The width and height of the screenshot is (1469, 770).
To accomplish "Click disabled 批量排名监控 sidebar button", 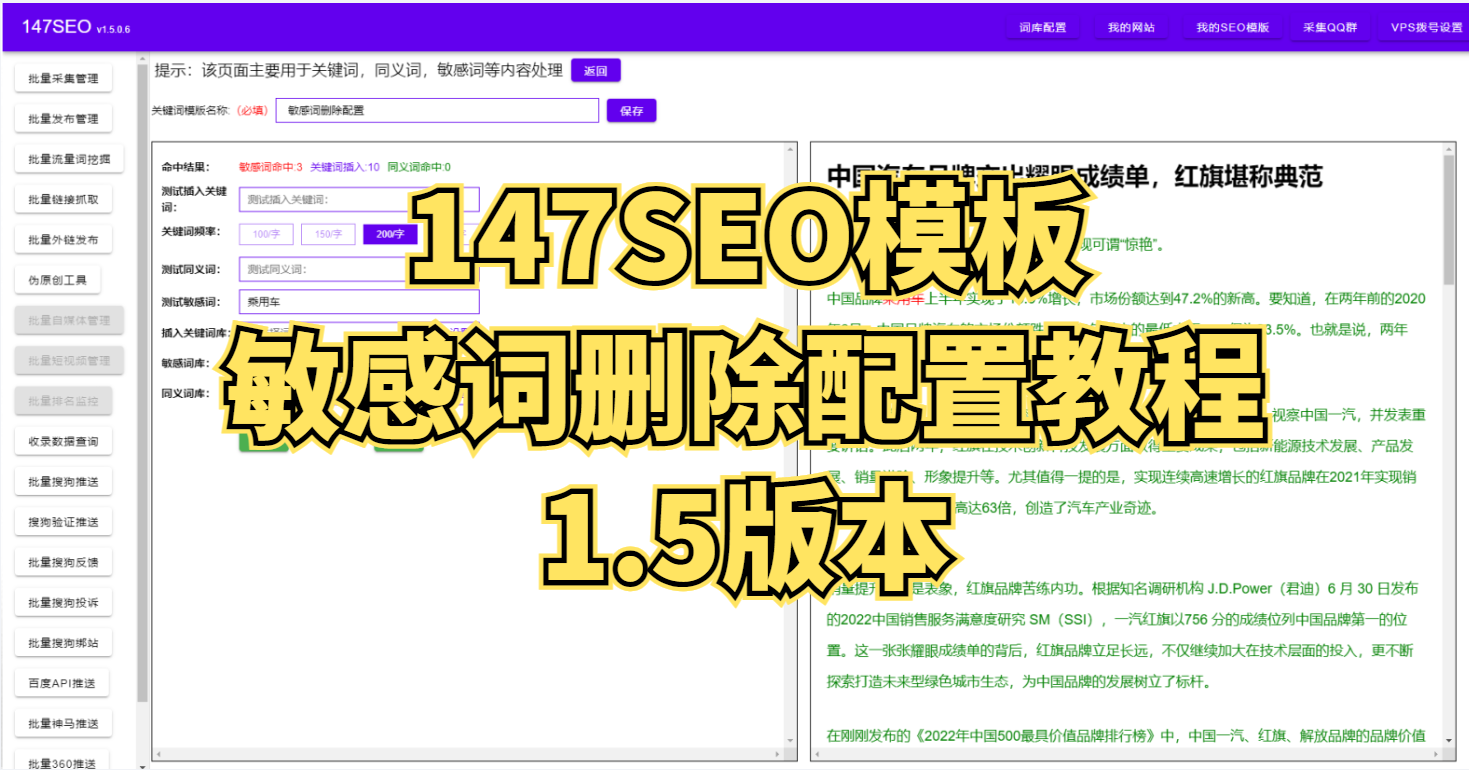I will point(63,401).
